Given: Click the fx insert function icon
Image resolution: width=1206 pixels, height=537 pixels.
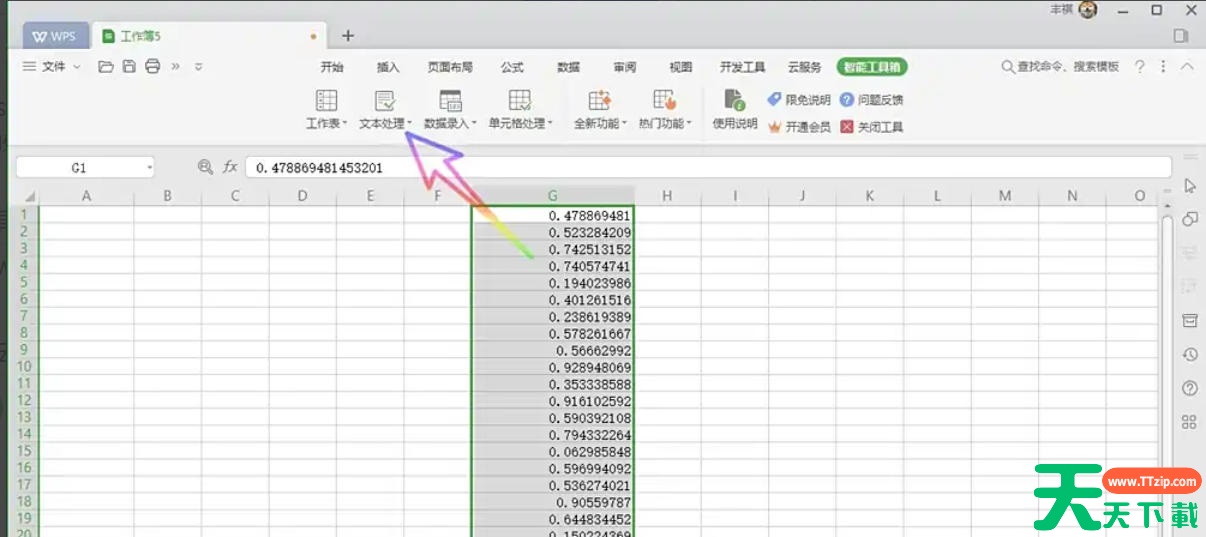Looking at the screenshot, I should [230, 168].
